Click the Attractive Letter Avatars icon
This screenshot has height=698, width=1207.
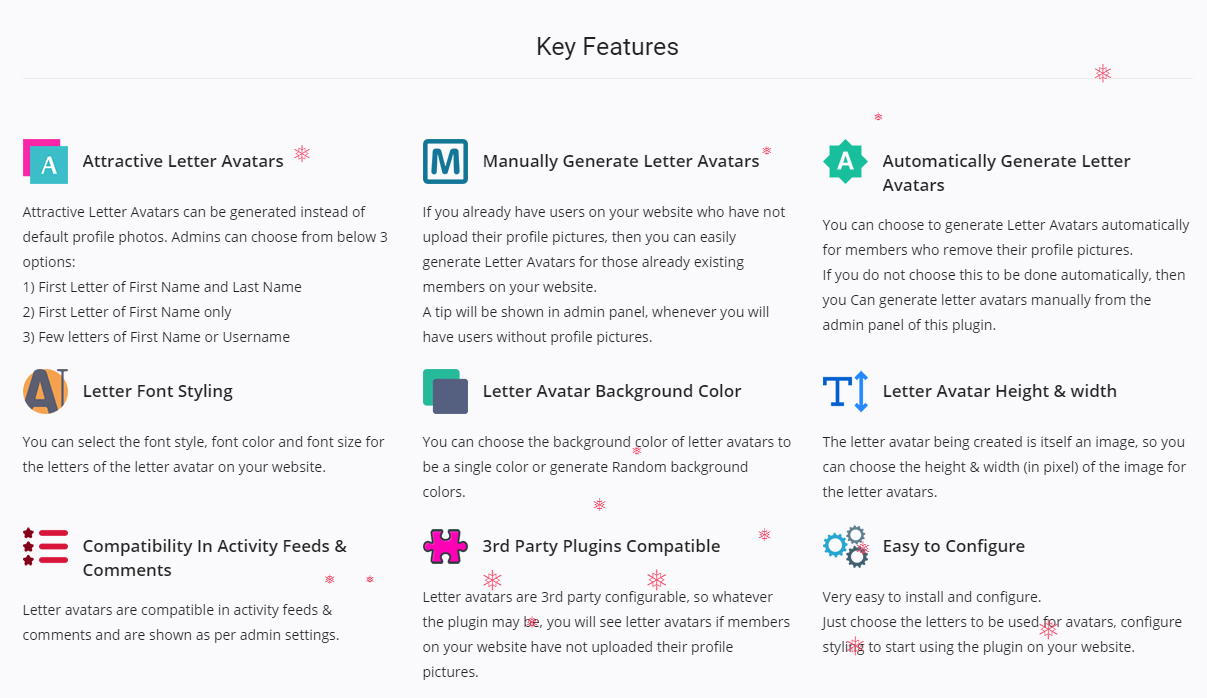[x=45, y=161]
